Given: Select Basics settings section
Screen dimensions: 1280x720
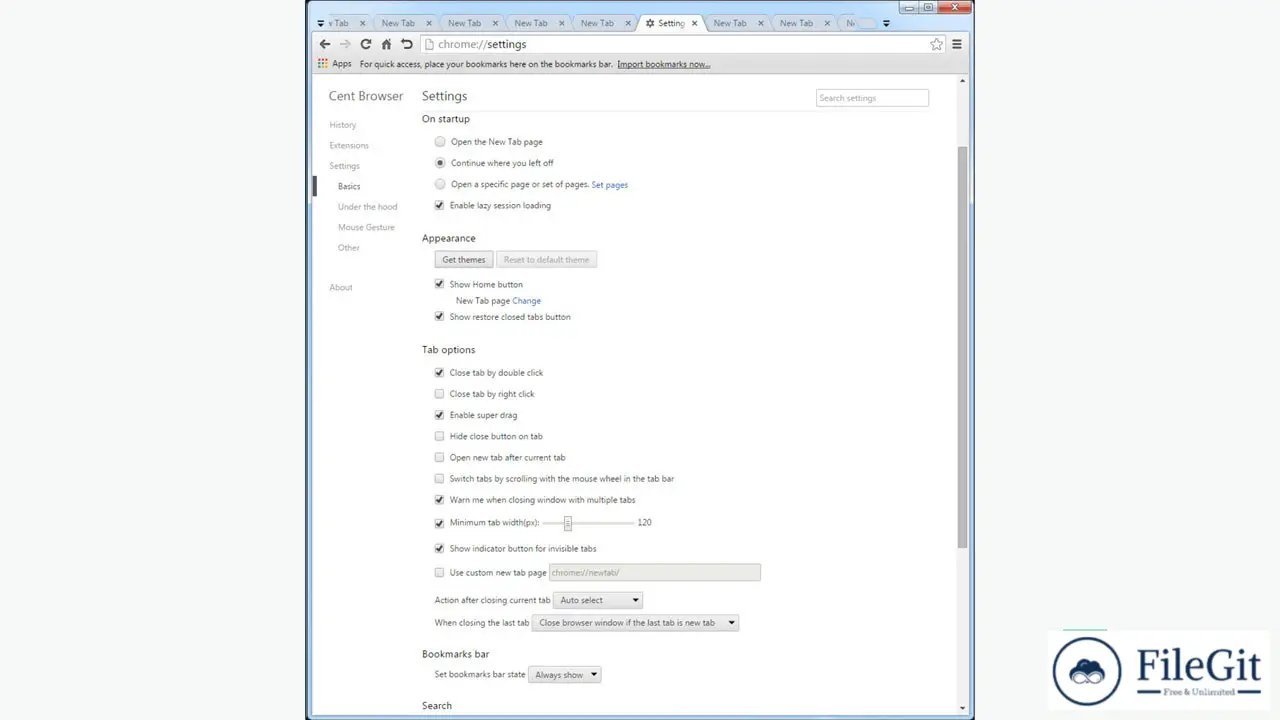Looking at the screenshot, I should pyautogui.click(x=349, y=186).
